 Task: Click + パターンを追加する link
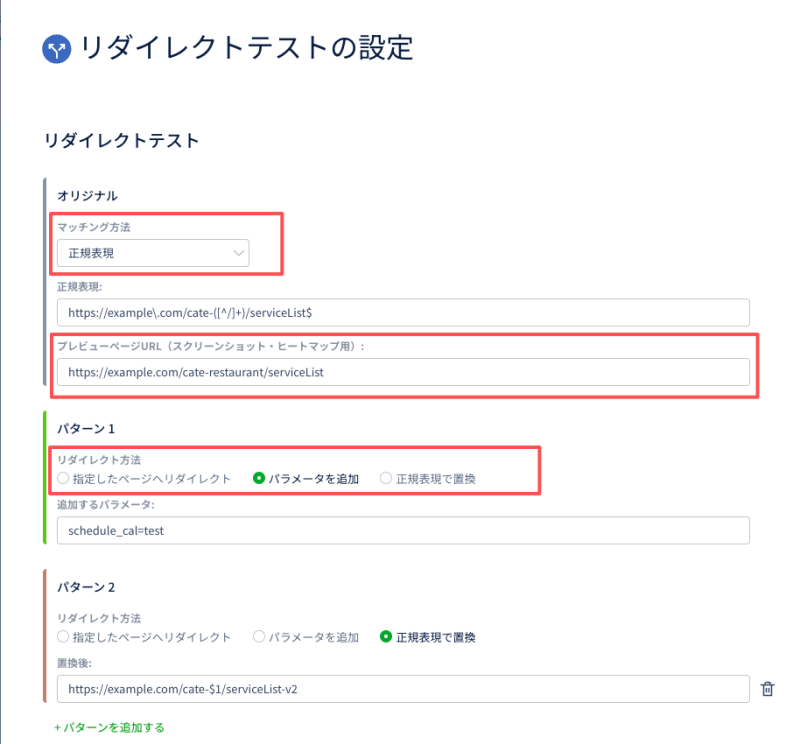[109, 727]
